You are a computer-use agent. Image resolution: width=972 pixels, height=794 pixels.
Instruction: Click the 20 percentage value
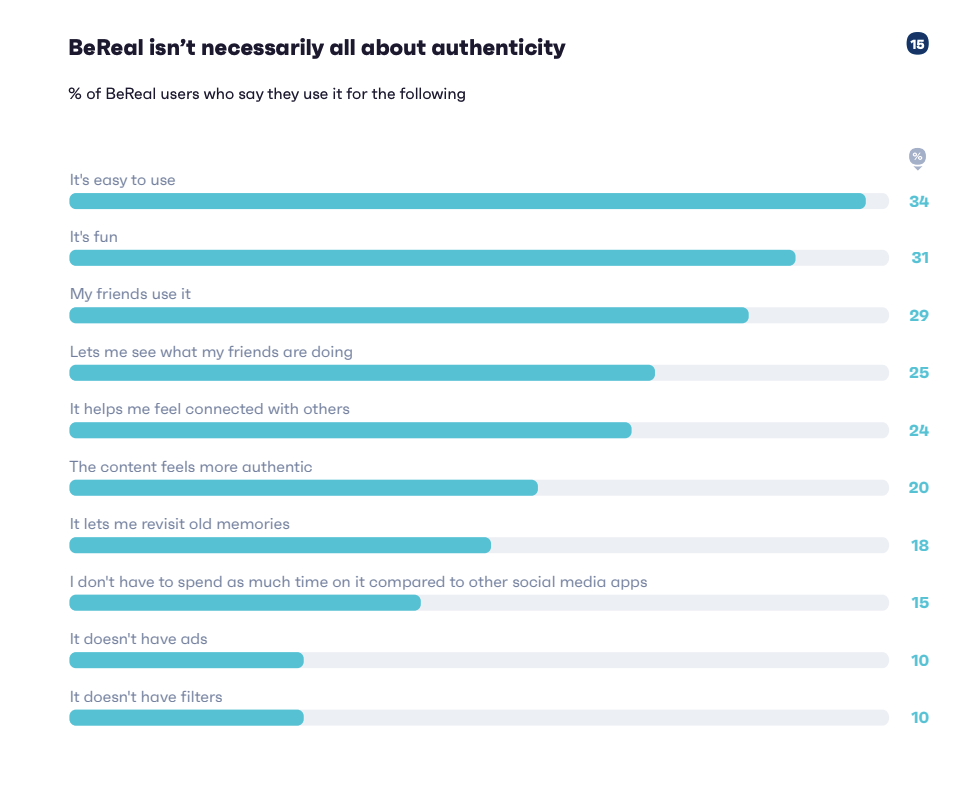point(919,488)
